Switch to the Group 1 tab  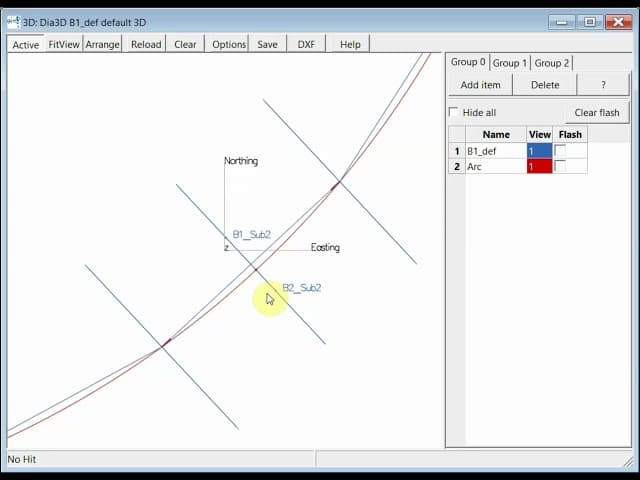(510, 63)
